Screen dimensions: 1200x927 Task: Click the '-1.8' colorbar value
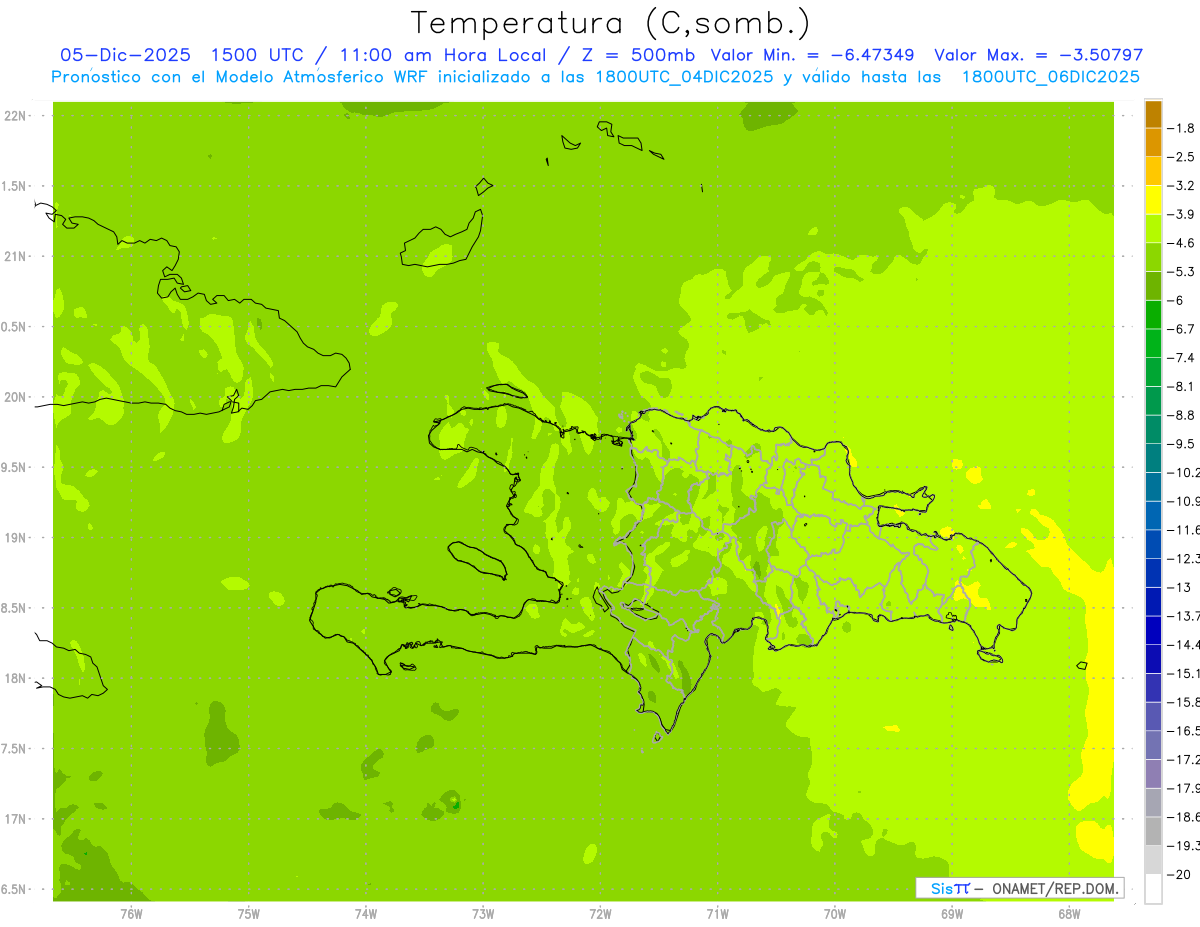point(1182,128)
